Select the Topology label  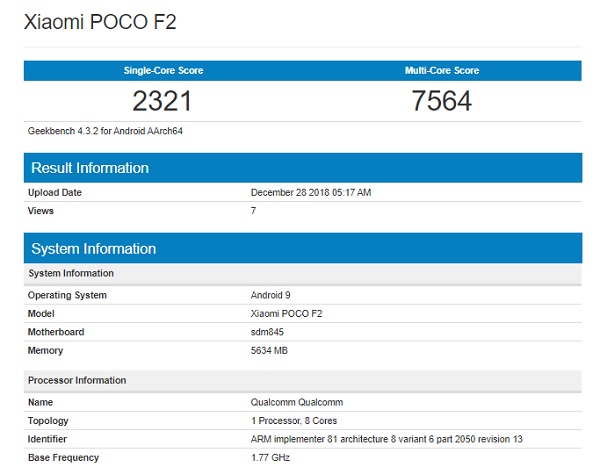(x=48, y=421)
